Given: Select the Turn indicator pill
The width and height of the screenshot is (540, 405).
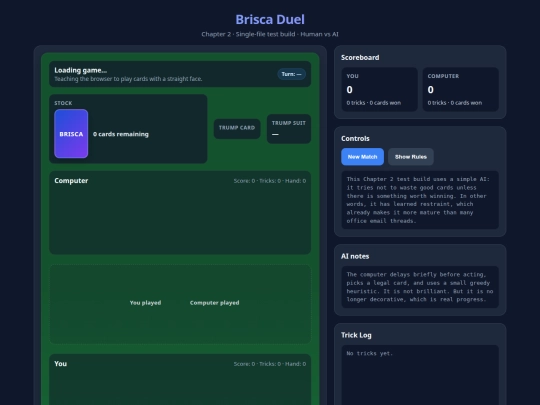Looking at the screenshot, I should point(291,74).
